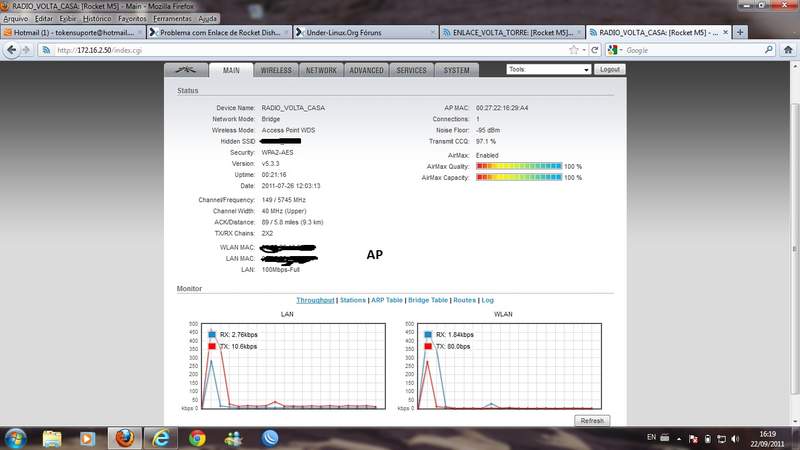This screenshot has width=800, height=450.
Task: Click the address bar URL field
Action: coord(306,50)
